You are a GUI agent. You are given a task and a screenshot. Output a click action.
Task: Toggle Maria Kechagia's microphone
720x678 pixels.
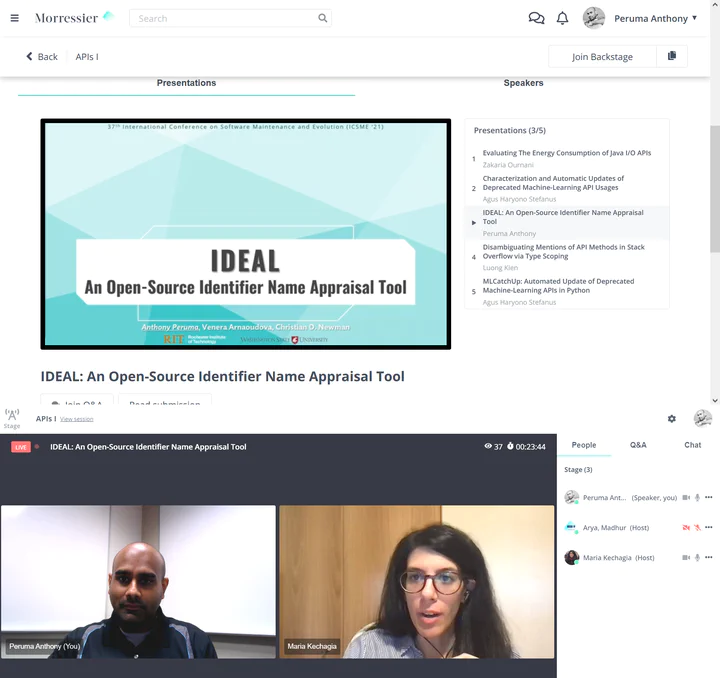tap(697, 557)
